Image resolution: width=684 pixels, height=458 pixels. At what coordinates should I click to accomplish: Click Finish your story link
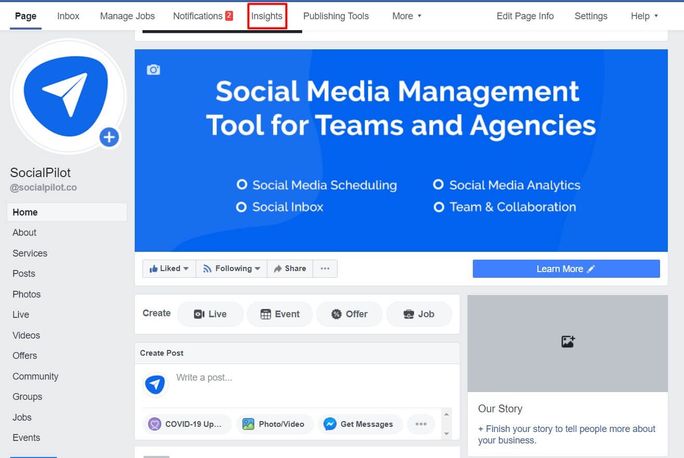click(567, 434)
